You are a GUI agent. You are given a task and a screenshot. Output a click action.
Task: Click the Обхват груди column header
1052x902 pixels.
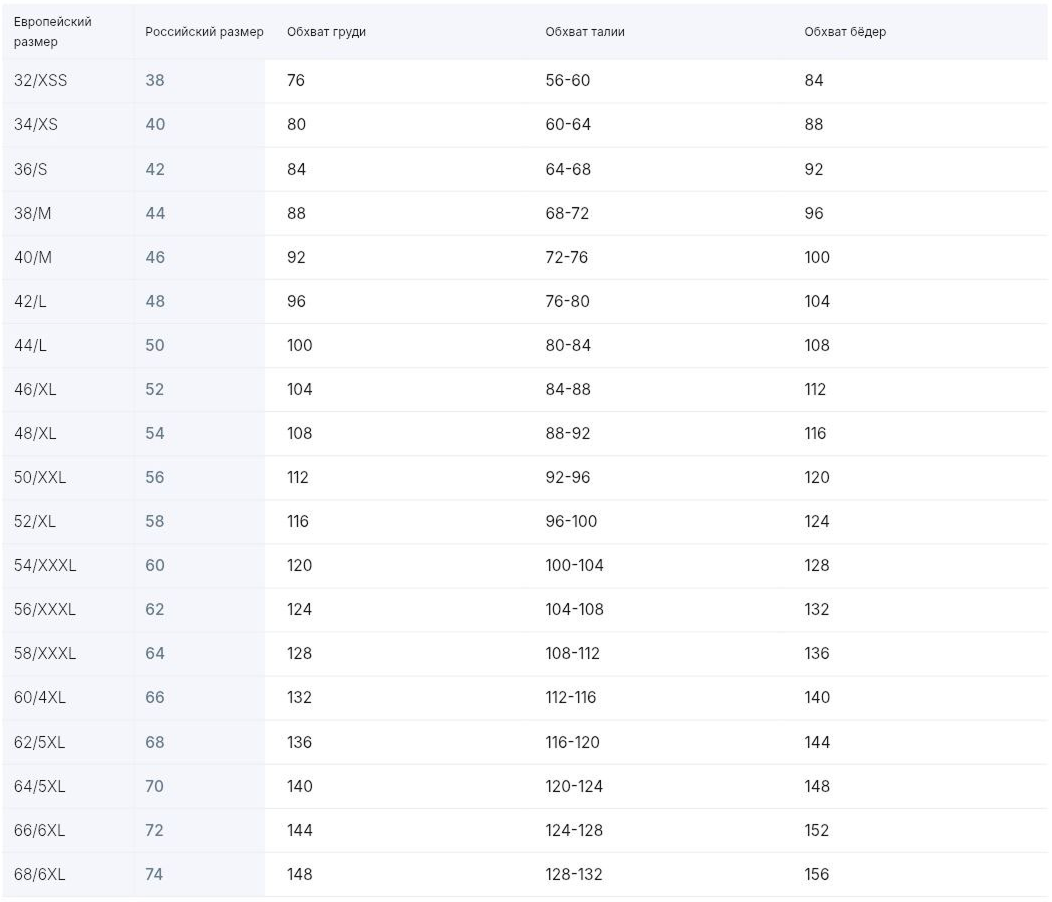click(x=326, y=32)
